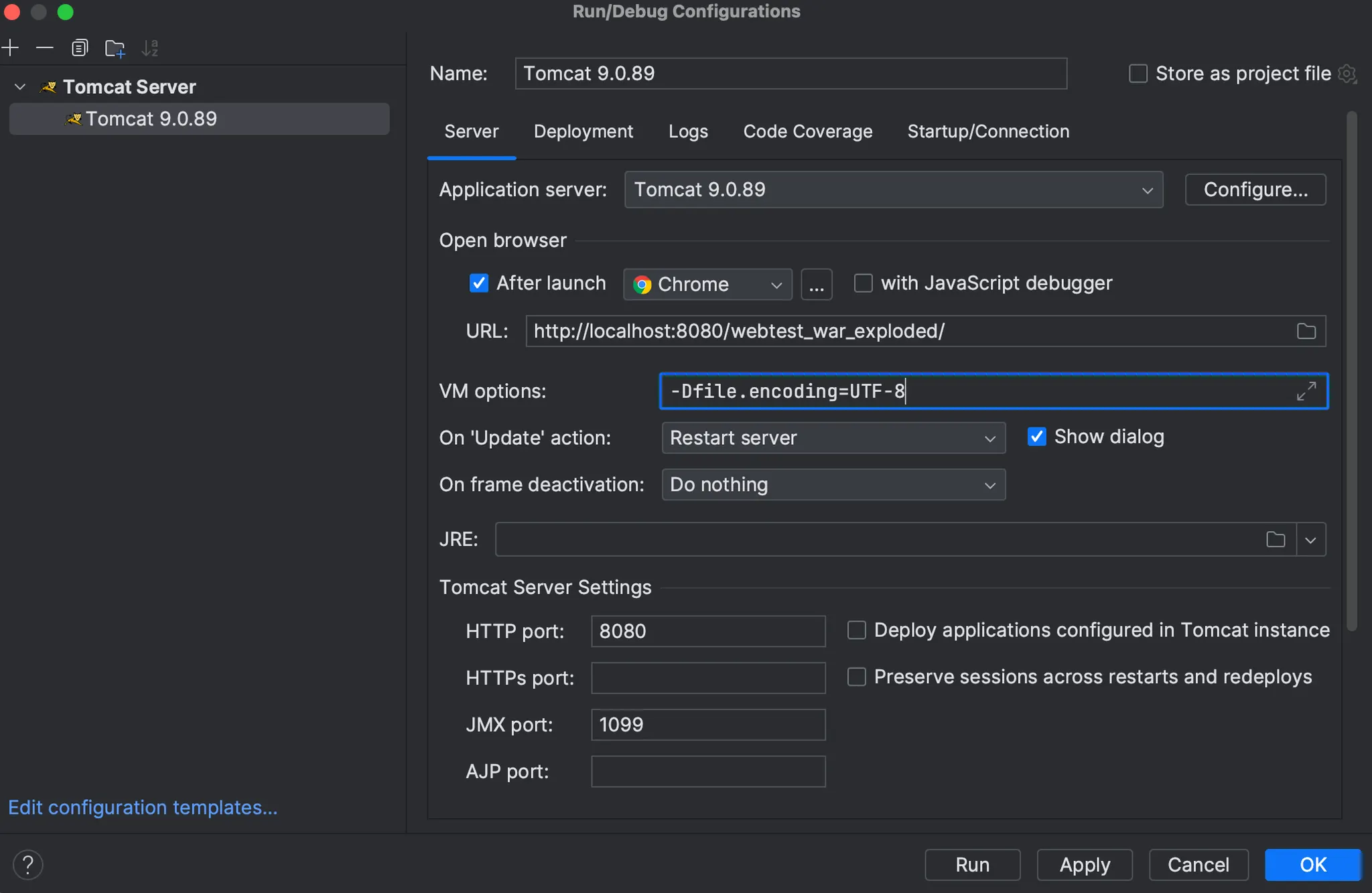1372x893 pixels.
Task: Switch to the Startup/Connection tab
Action: pyautogui.click(x=987, y=131)
